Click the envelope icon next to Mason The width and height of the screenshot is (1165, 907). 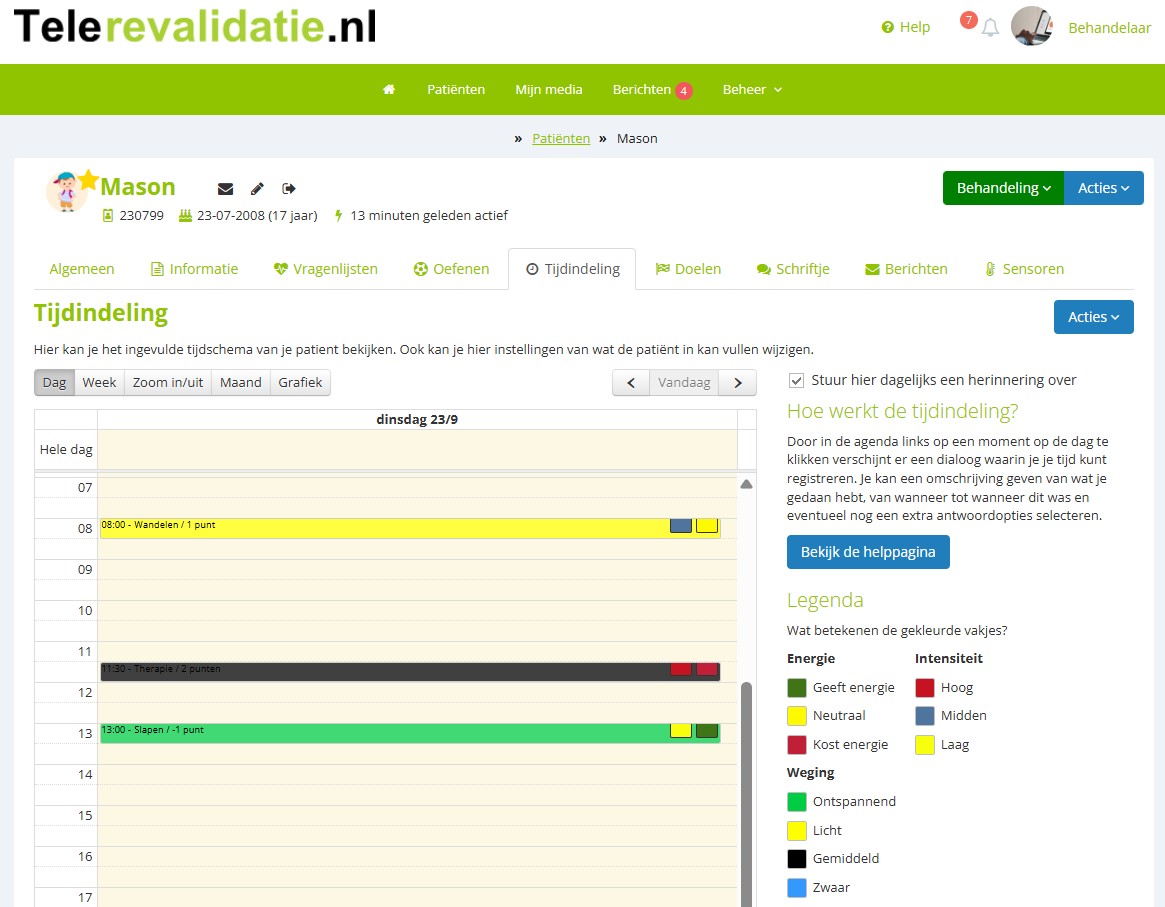click(x=225, y=189)
